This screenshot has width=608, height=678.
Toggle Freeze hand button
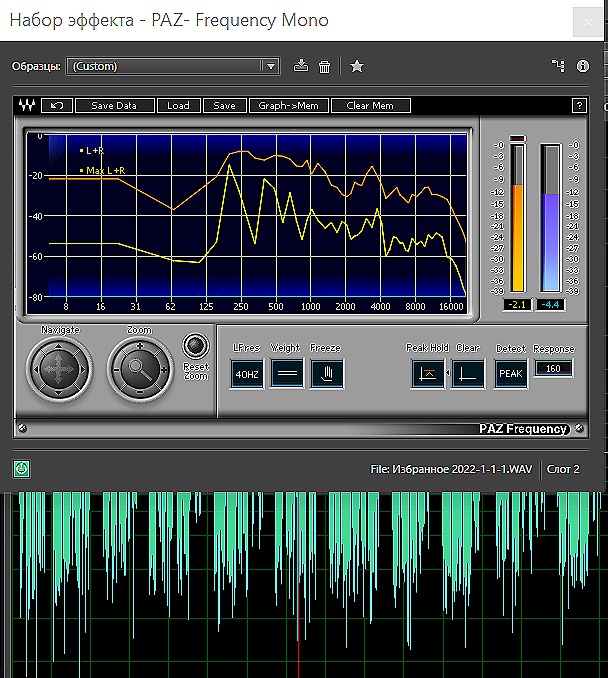tap(327, 374)
